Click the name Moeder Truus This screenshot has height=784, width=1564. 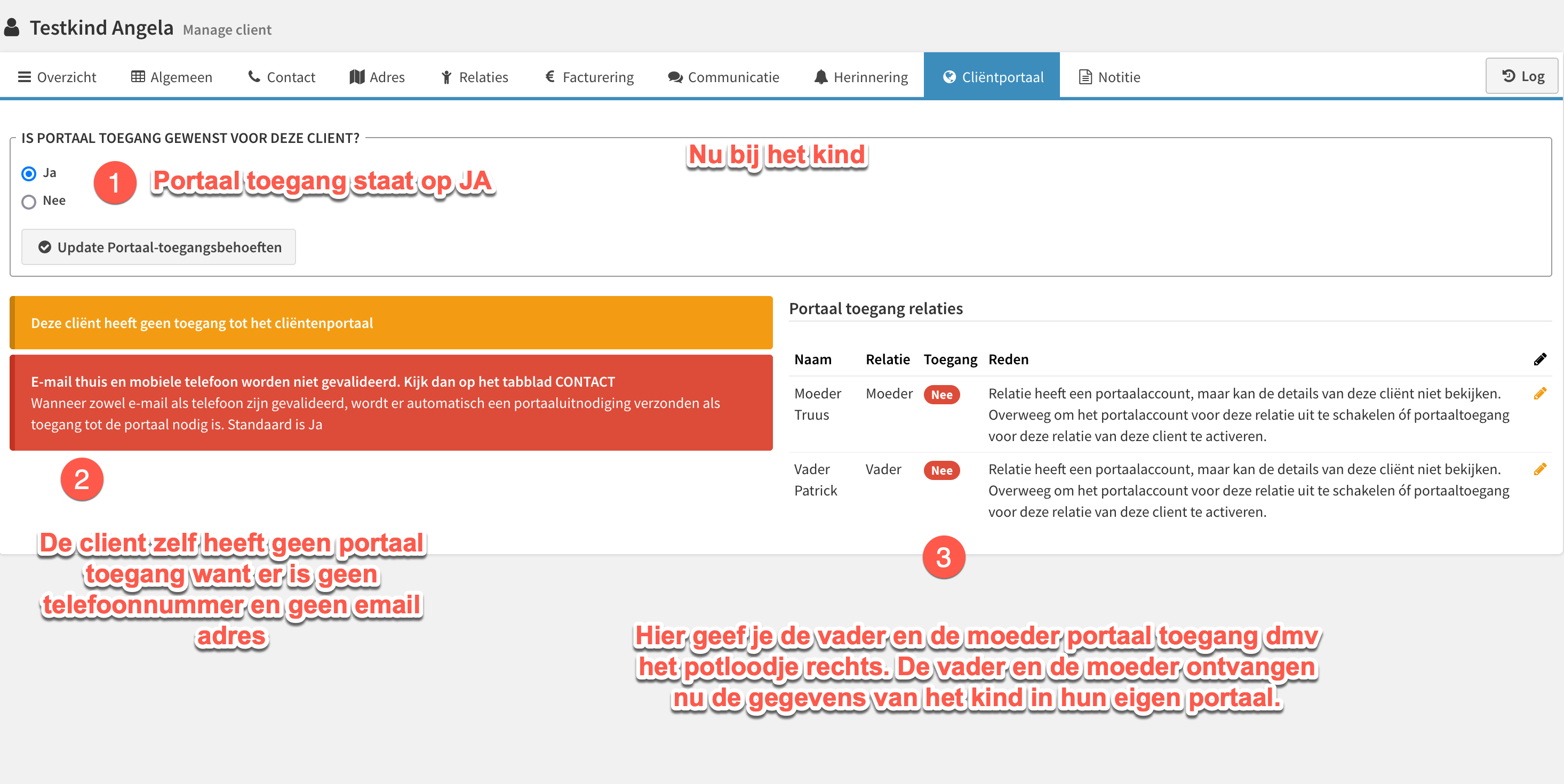(x=817, y=404)
